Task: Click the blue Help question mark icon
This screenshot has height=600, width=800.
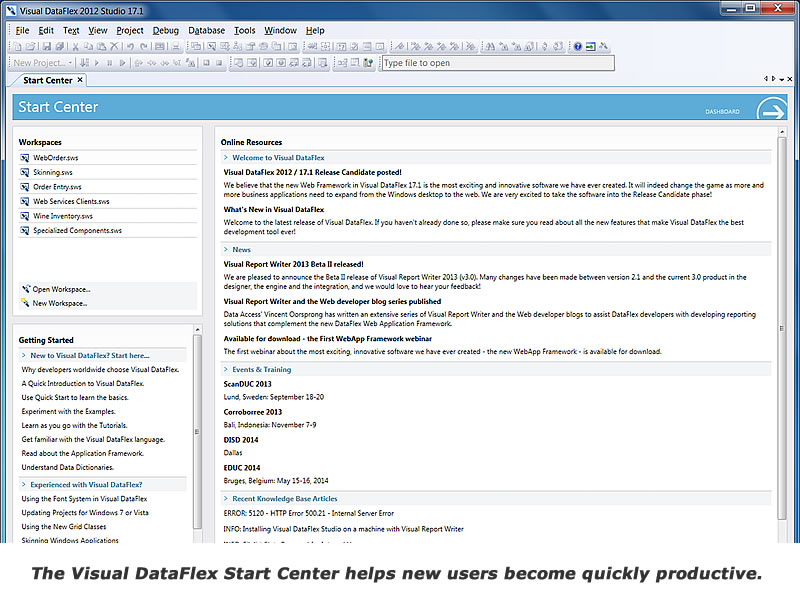Action: (x=578, y=46)
